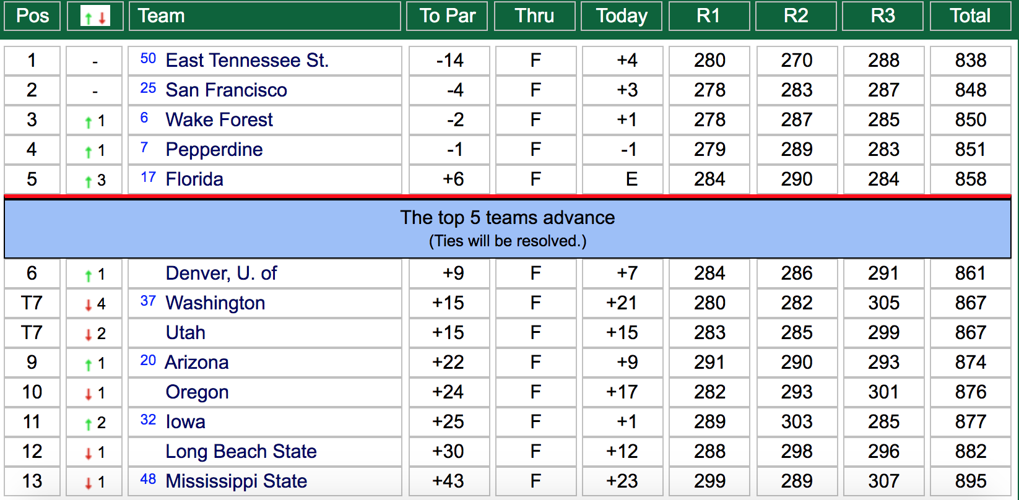Click the red down arrow in Mississippi State's row
This screenshot has width=1019, height=500.
point(88,484)
